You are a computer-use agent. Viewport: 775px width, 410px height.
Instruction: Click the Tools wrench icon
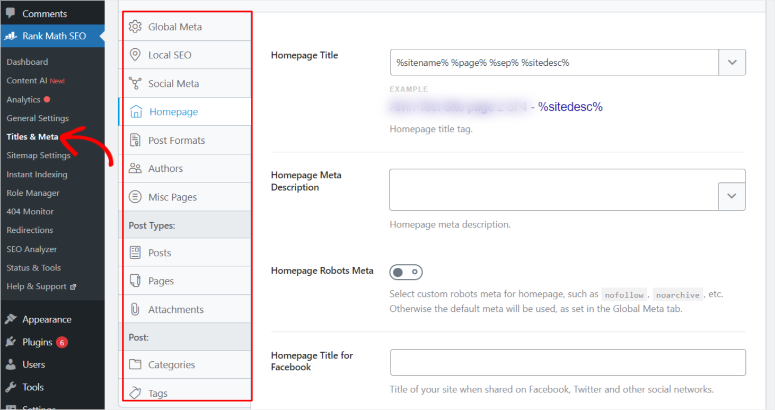coord(11,387)
